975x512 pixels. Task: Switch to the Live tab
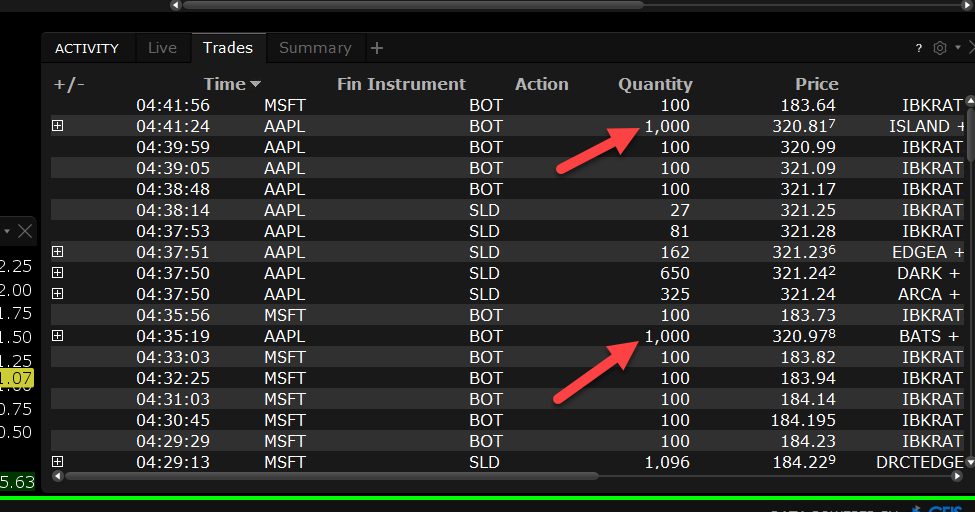pyautogui.click(x=162, y=48)
